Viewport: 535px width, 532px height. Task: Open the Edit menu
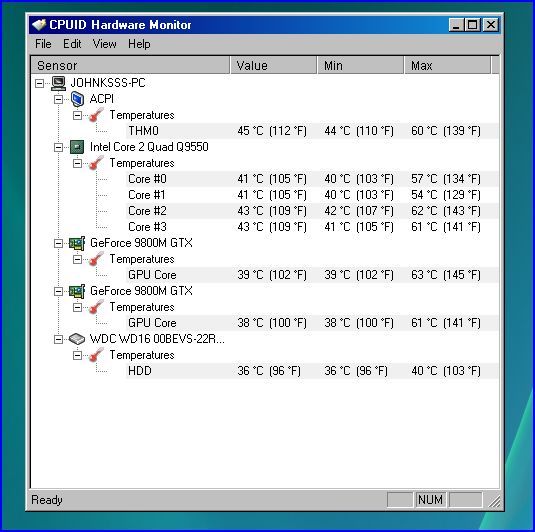point(72,44)
